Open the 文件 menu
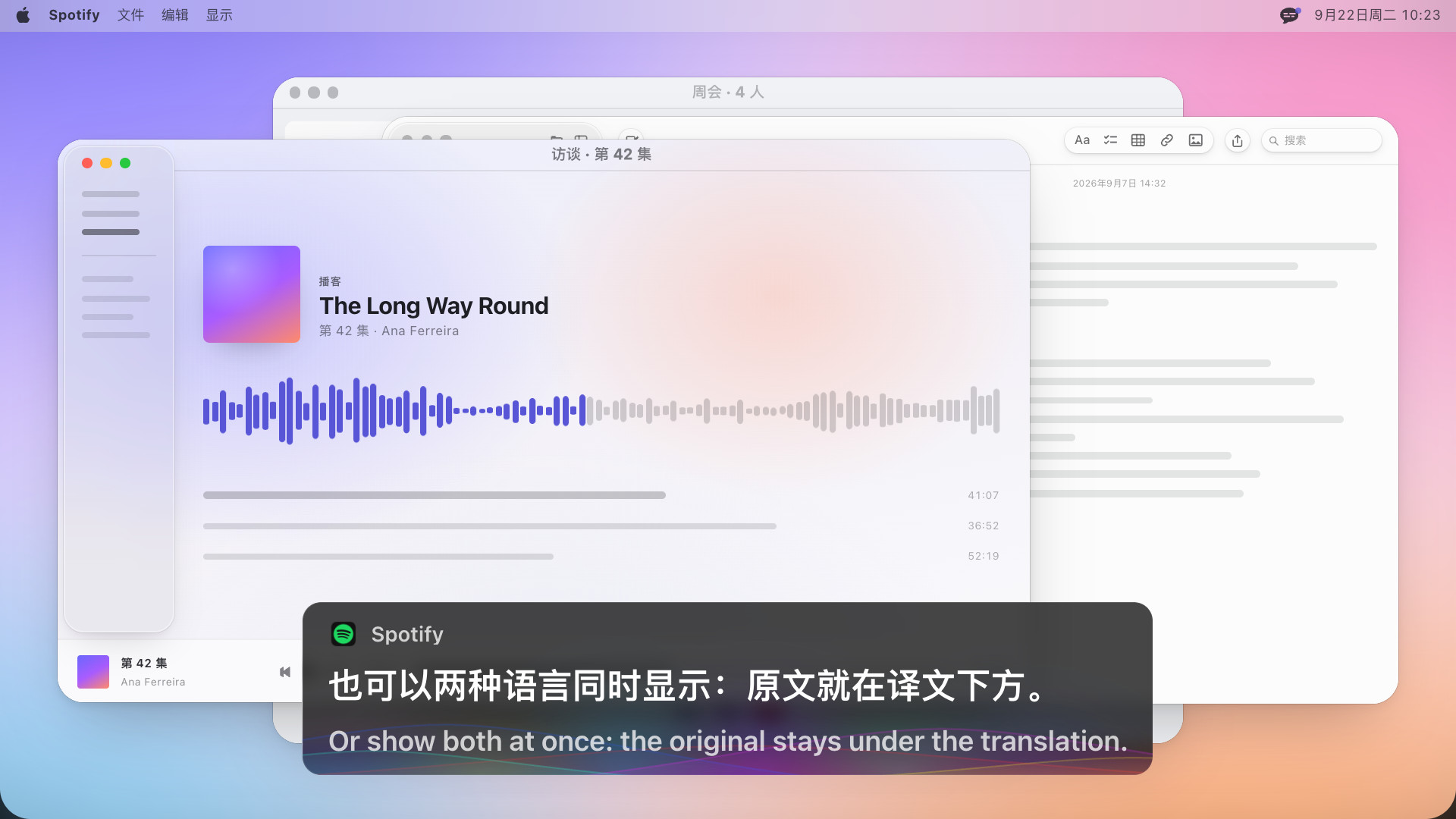The width and height of the screenshot is (1456, 819). coord(130,15)
